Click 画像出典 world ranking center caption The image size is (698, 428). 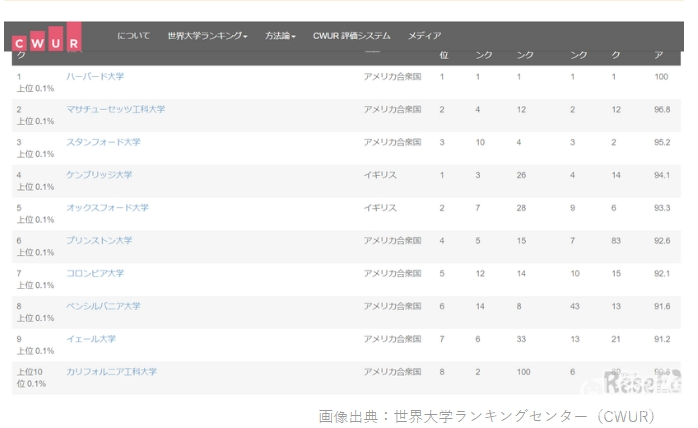click(x=487, y=416)
